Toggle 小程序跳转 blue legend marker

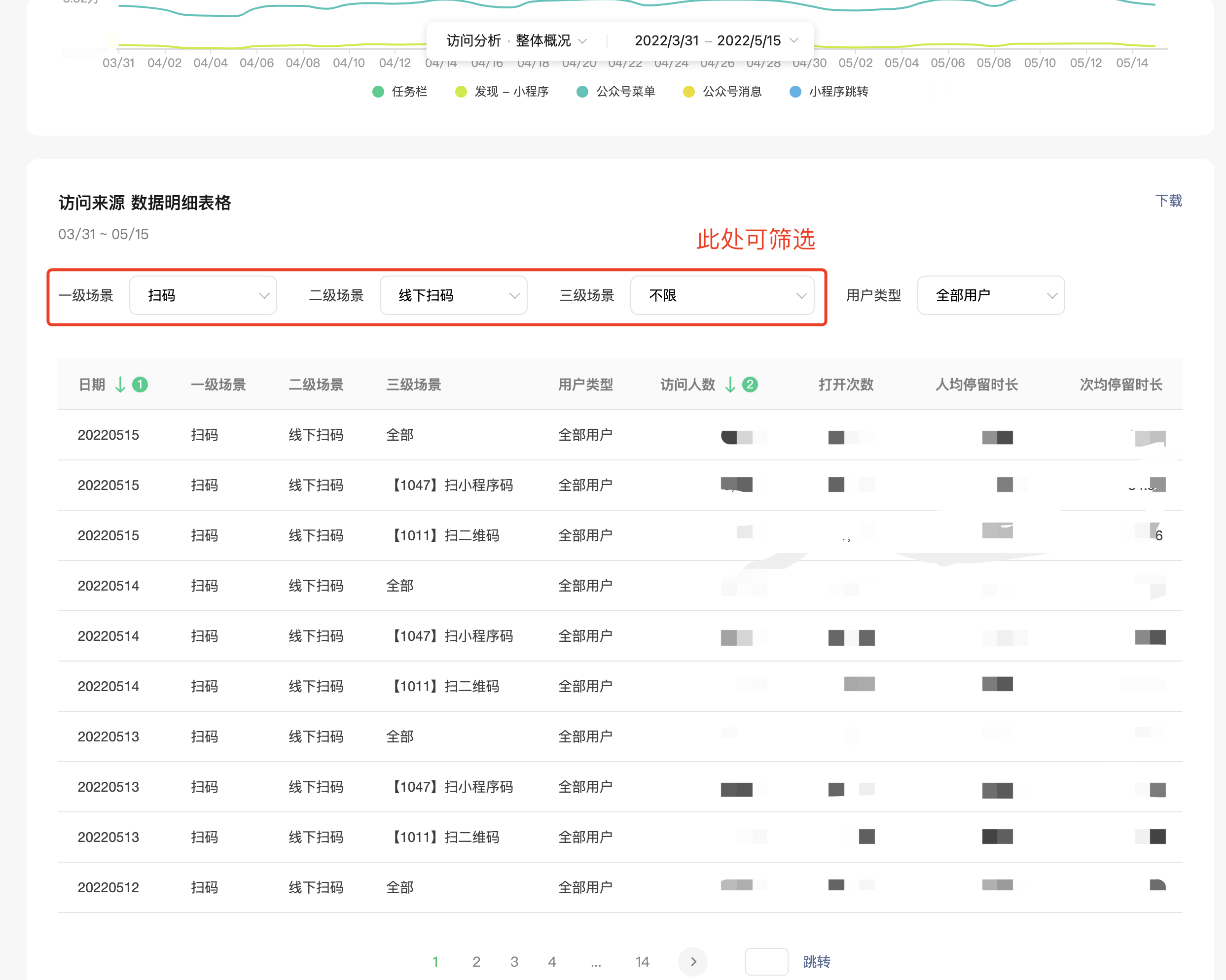point(795,92)
